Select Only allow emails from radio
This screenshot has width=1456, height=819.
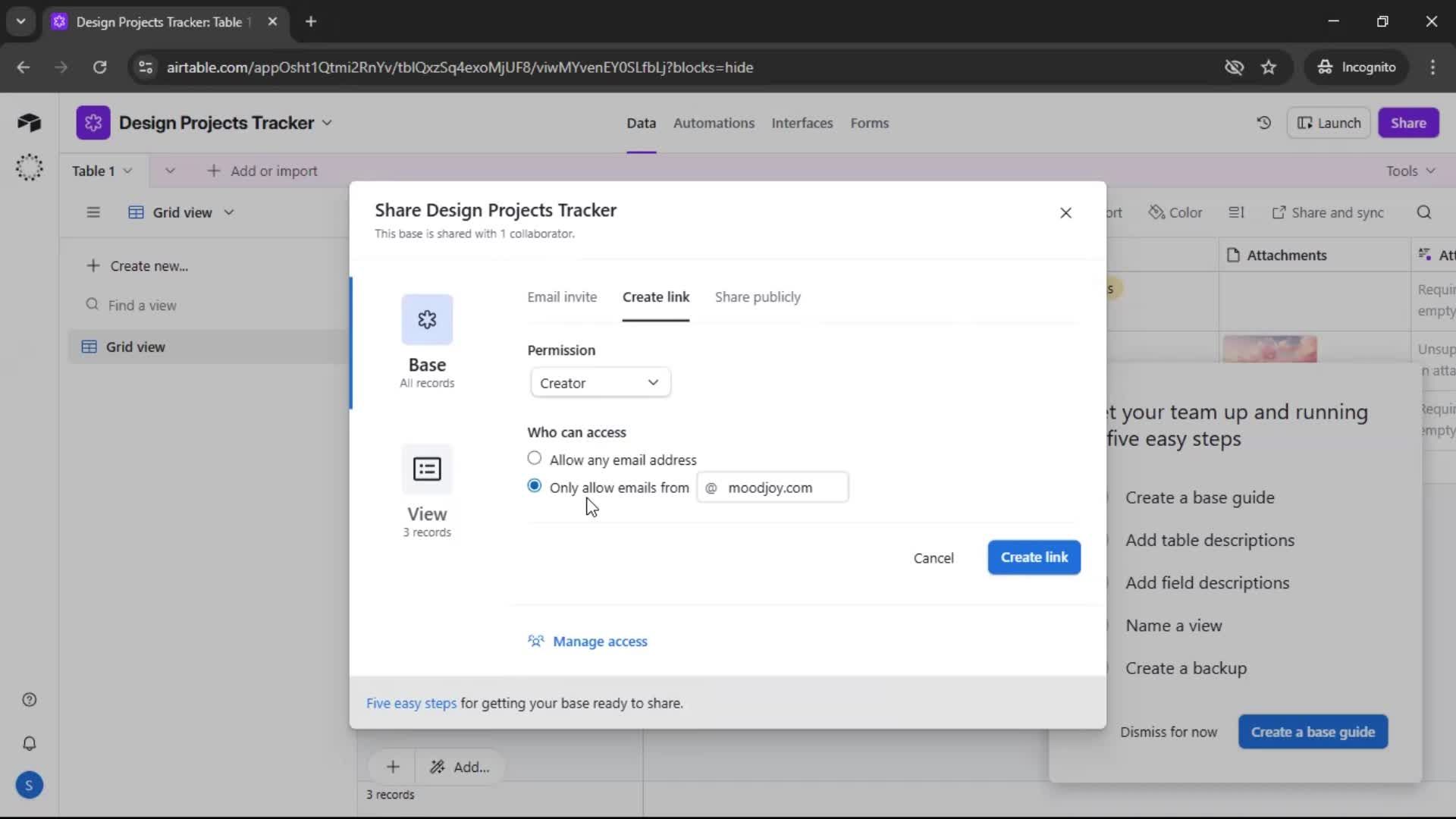[535, 486]
